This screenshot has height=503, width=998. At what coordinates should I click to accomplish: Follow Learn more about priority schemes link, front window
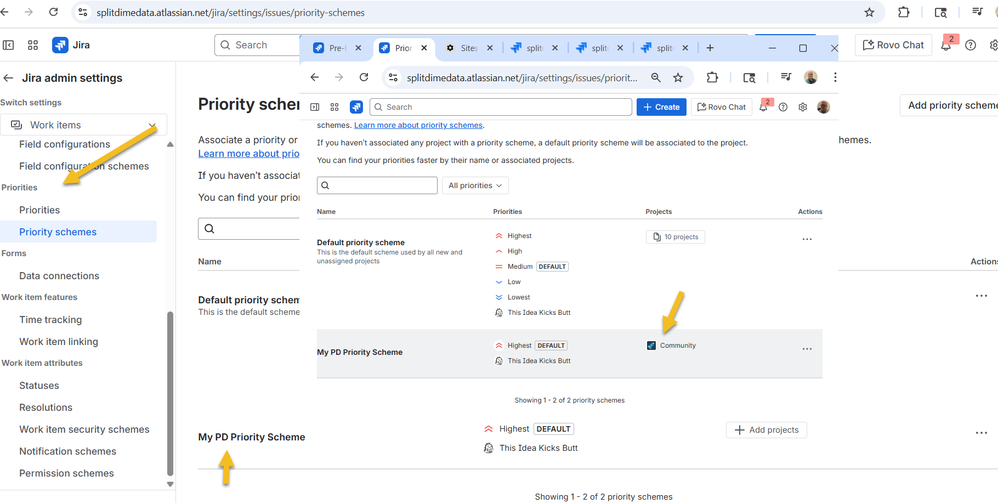pyautogui.click(x=419, y=125)
